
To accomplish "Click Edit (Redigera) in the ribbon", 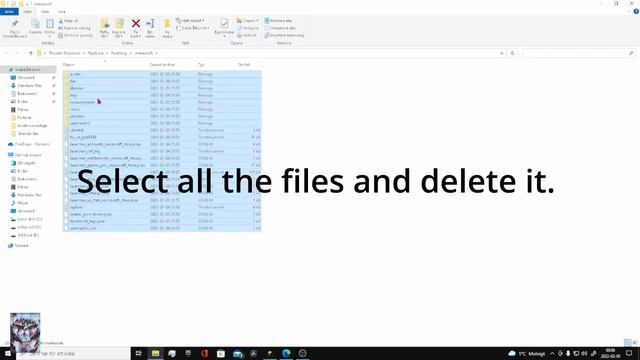I will click(x=248, y=28).
